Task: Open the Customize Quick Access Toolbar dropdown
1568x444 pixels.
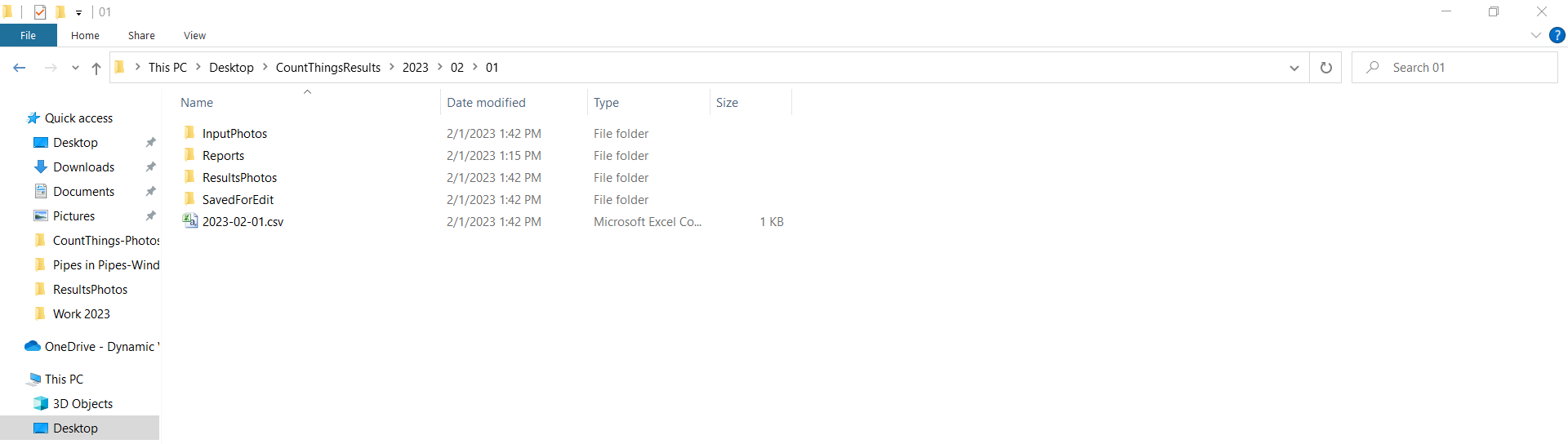Action: (78, 12)
